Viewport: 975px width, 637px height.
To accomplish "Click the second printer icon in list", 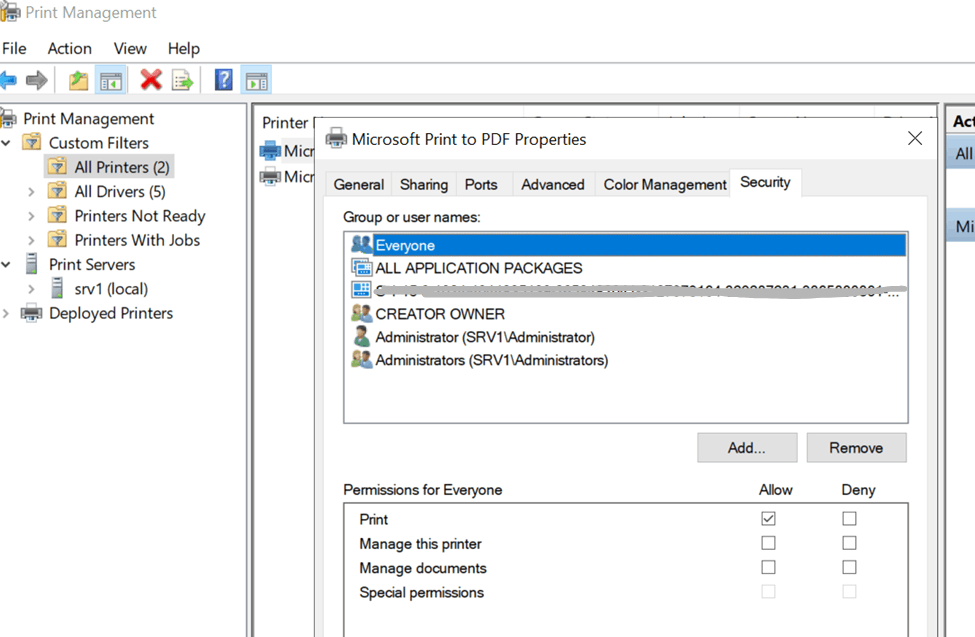I will click(270, 177).
